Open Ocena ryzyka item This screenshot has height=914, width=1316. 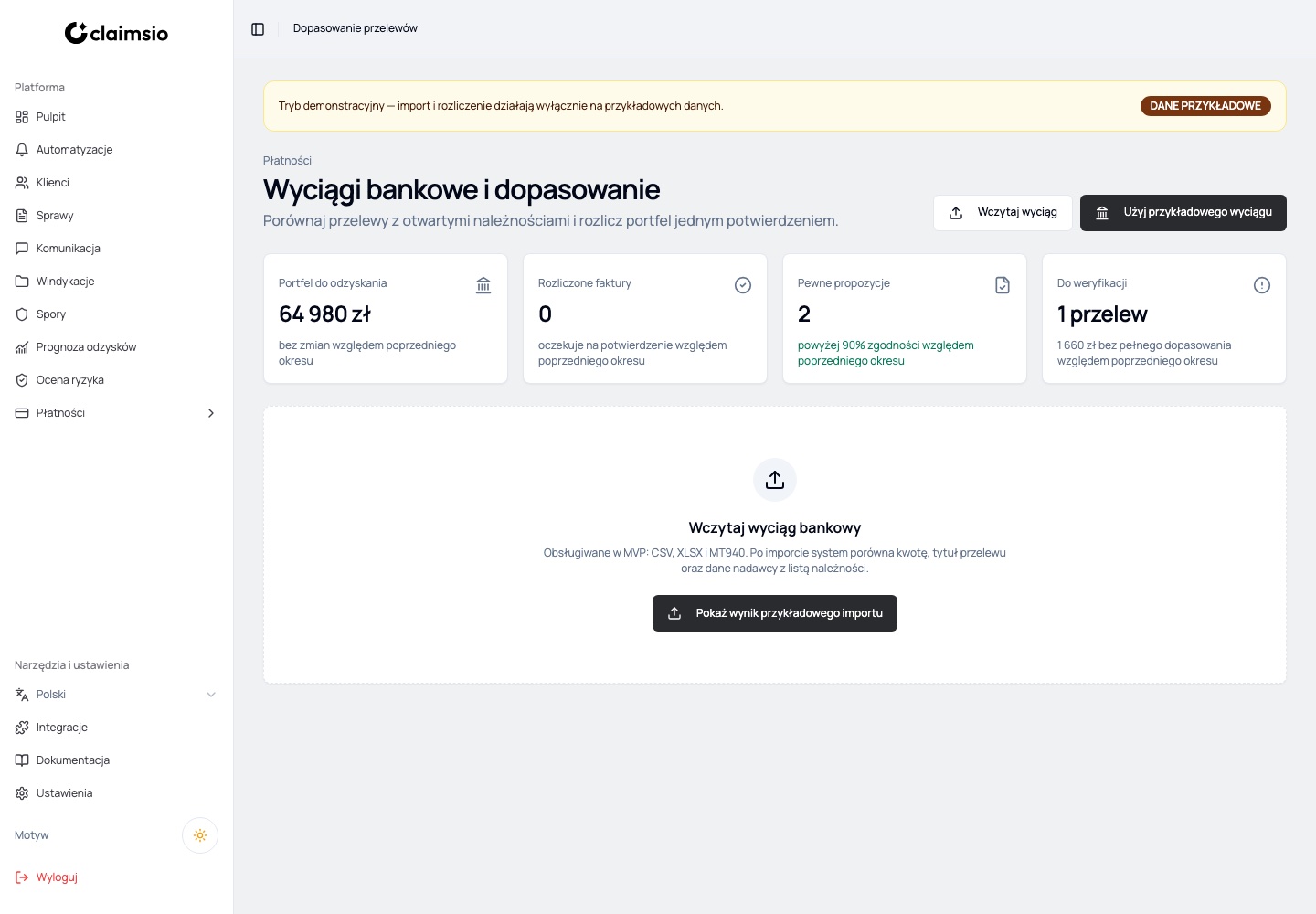point(116,380)
